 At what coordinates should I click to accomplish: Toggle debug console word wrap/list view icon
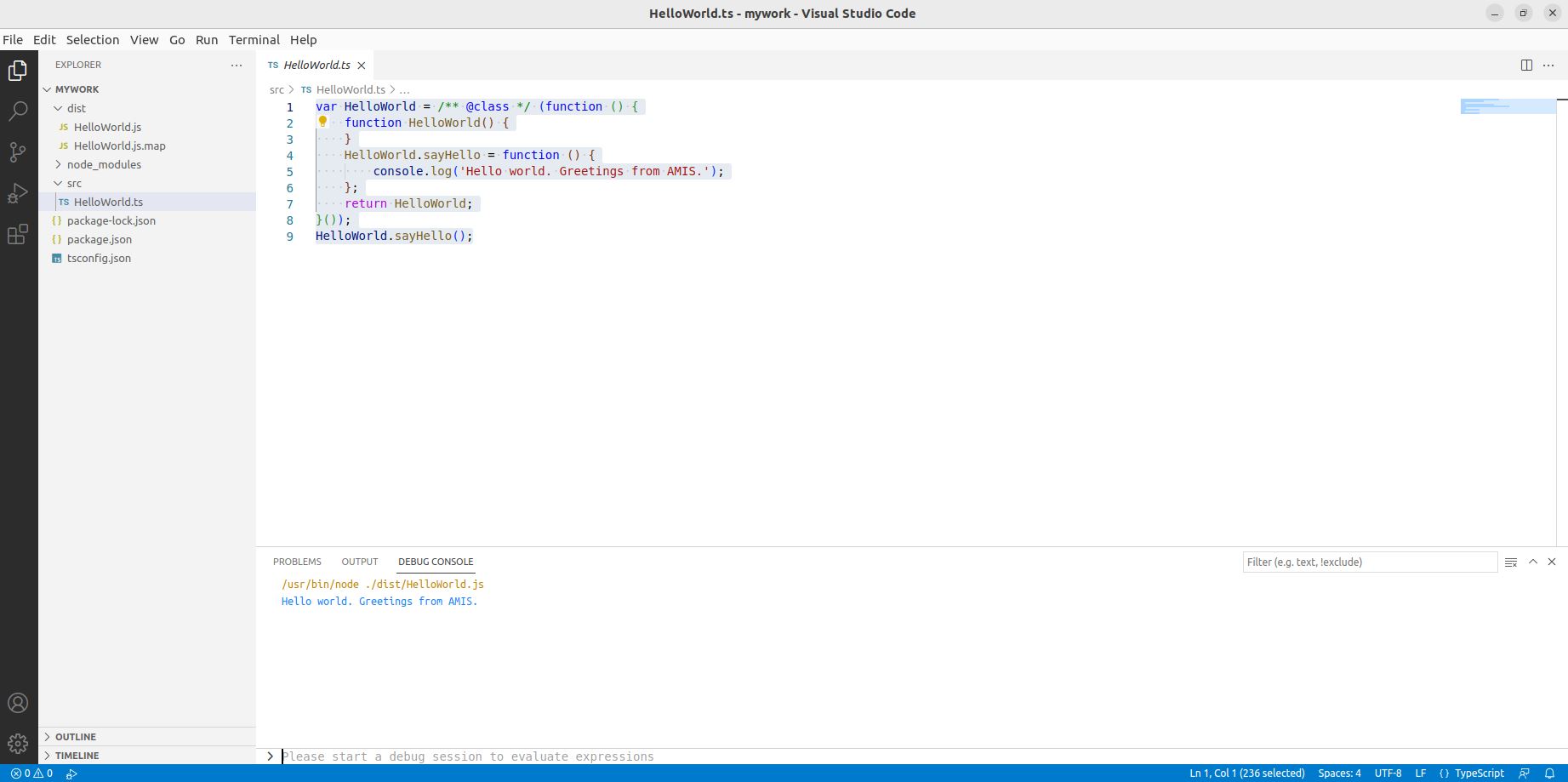click(1511, 562)
